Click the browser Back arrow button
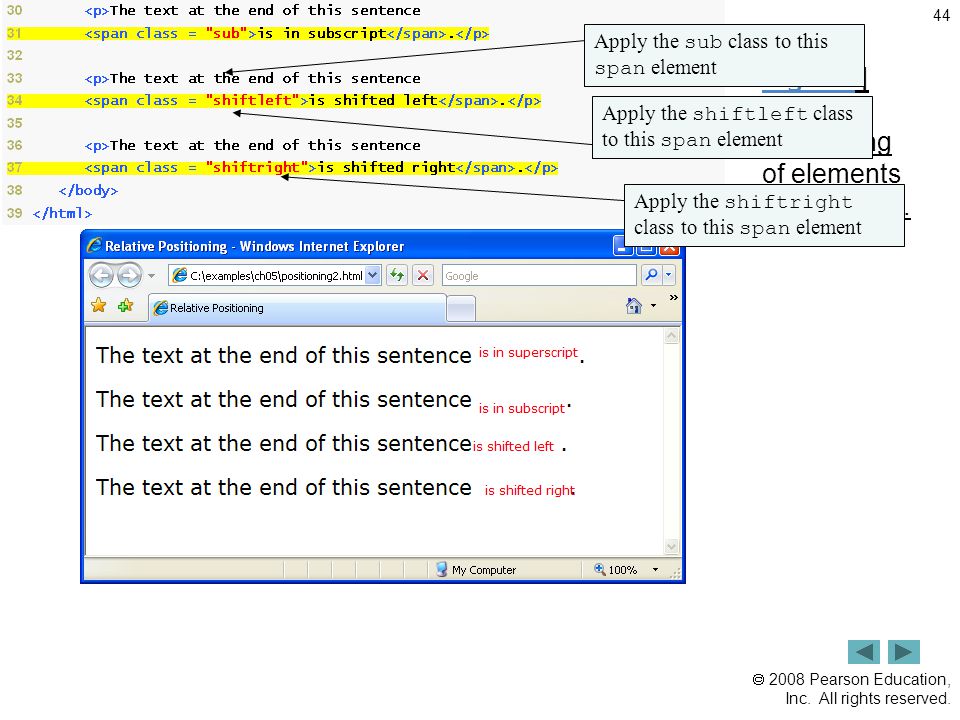 click(x=102, y=276)
